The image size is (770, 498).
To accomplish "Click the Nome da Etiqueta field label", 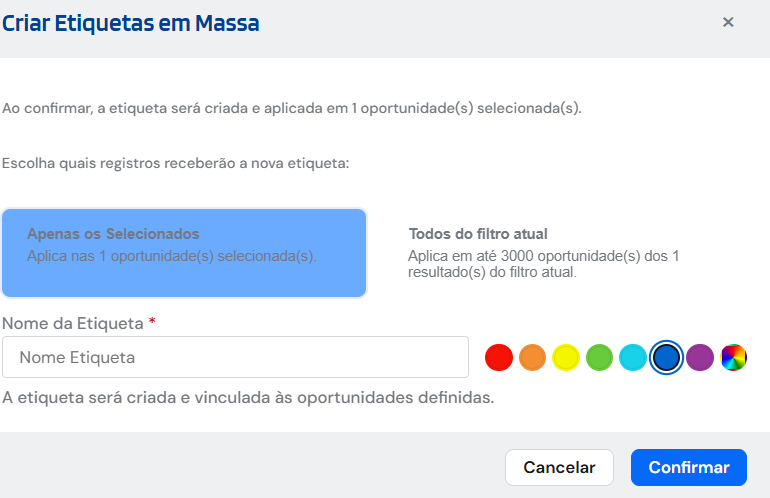I will pyautogui.click(x=73, y=324).
